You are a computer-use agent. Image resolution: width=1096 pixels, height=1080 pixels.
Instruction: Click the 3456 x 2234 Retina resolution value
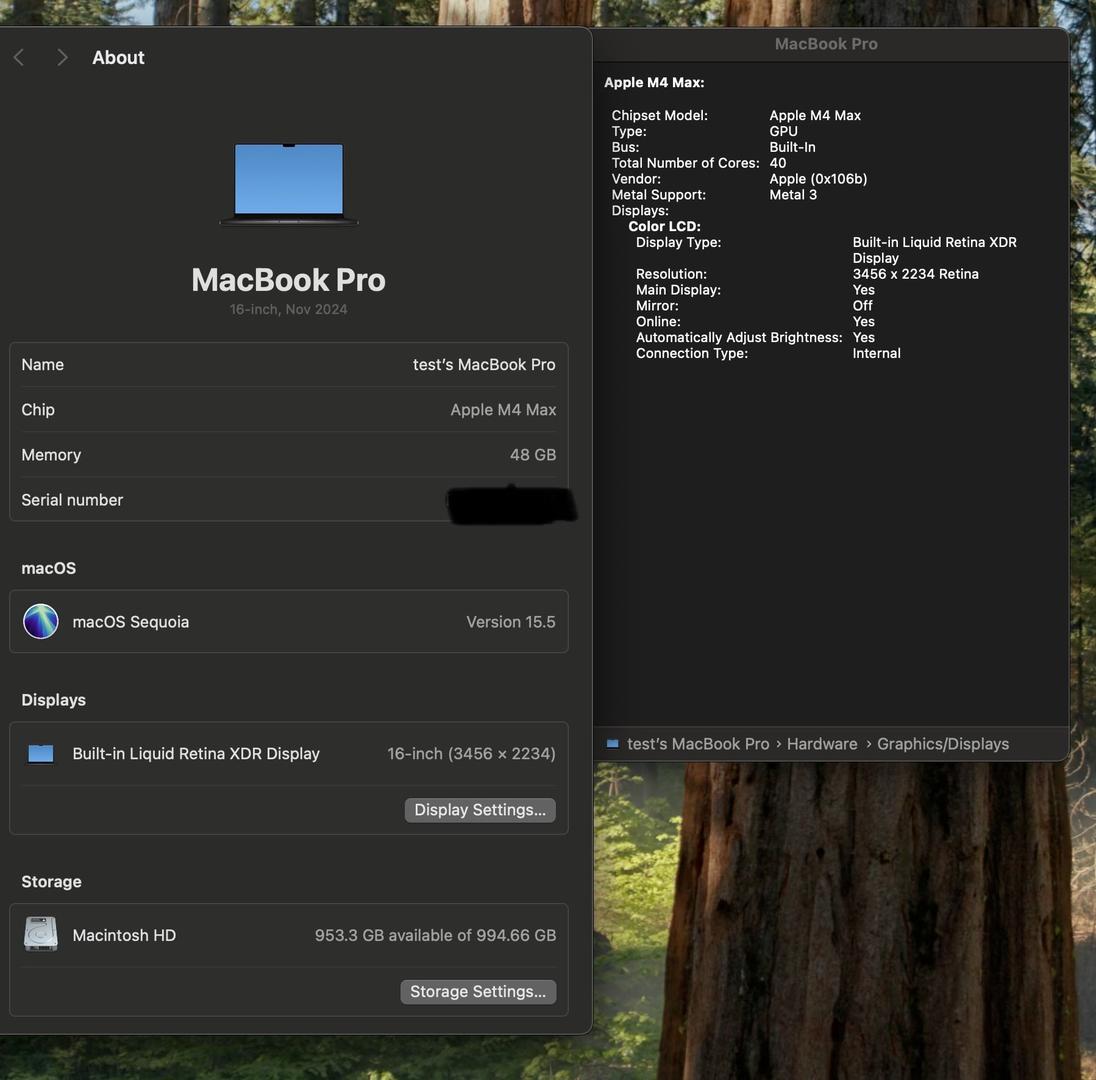coord(915,274)
